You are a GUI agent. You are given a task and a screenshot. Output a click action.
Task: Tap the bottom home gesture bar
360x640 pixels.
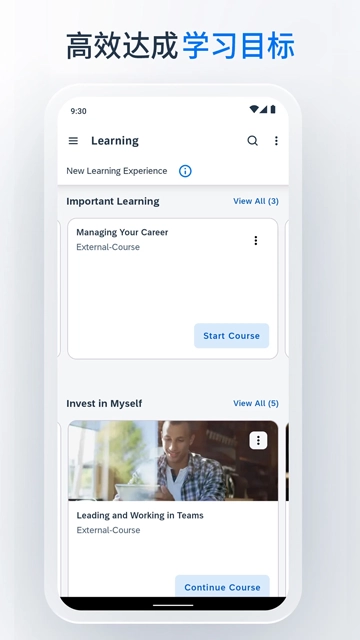(x=173, y=605)
